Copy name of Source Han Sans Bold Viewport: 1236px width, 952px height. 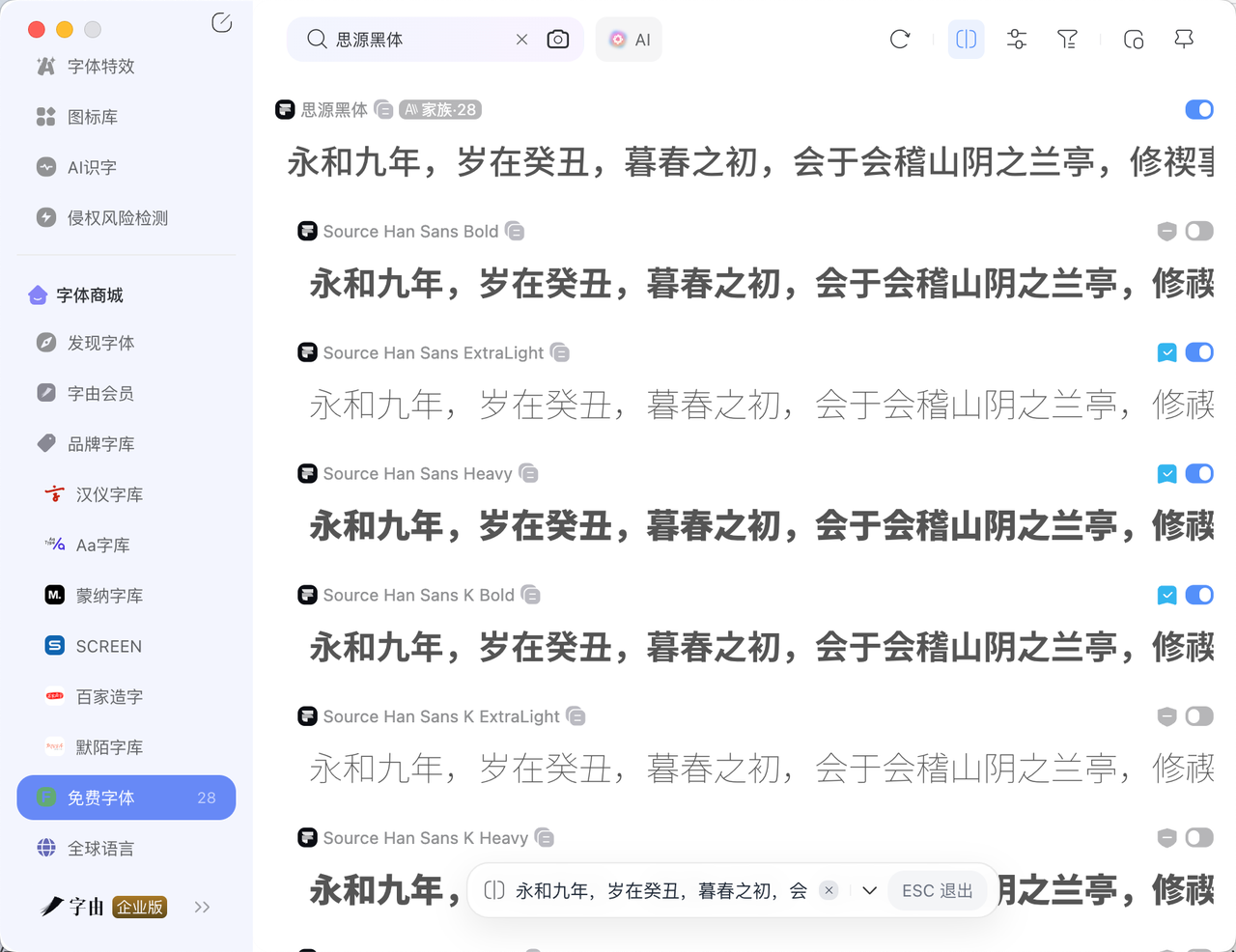click(516, 232)
